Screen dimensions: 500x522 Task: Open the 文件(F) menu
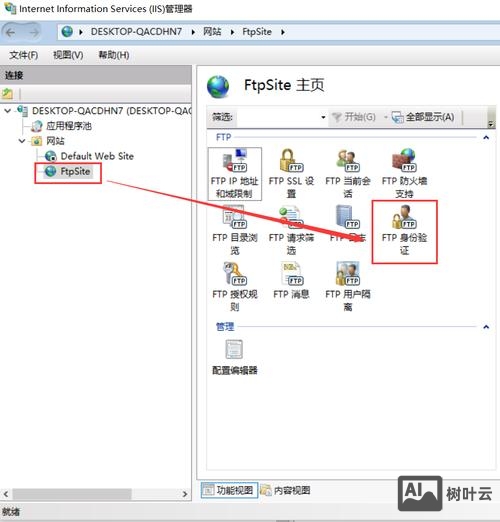click(23, 55)
